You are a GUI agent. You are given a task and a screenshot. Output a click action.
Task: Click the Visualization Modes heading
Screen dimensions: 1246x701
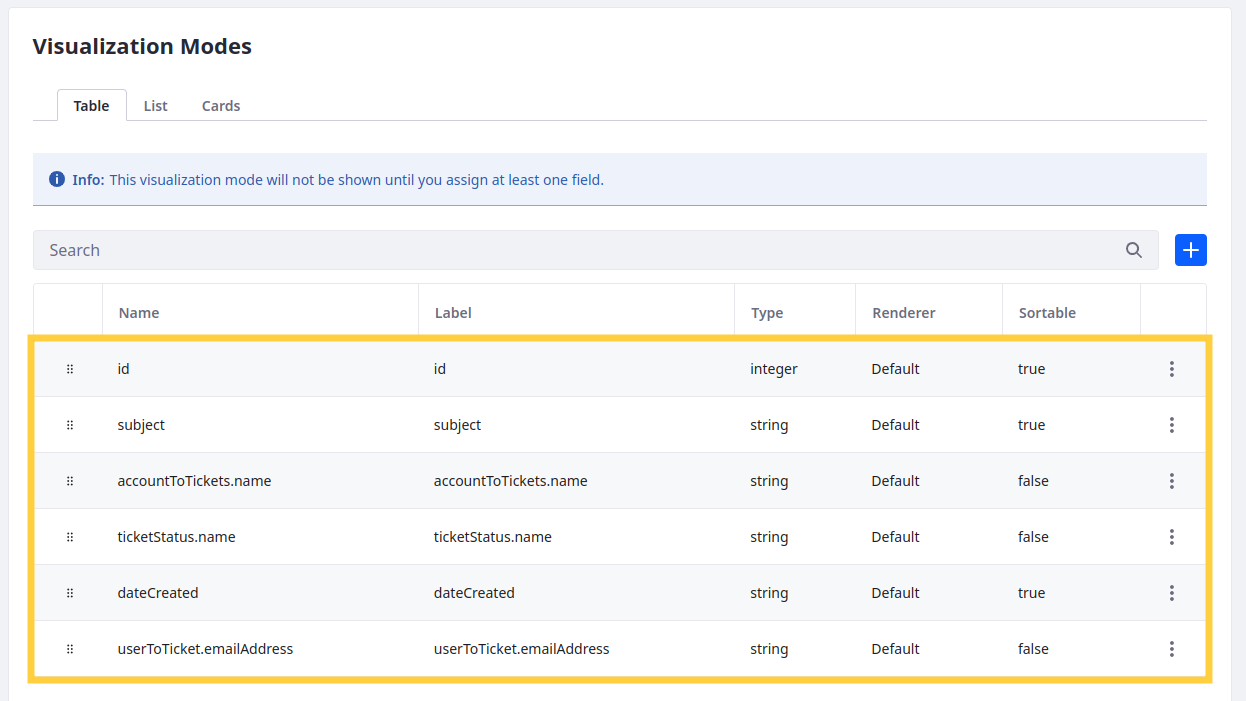click(142, 46)
